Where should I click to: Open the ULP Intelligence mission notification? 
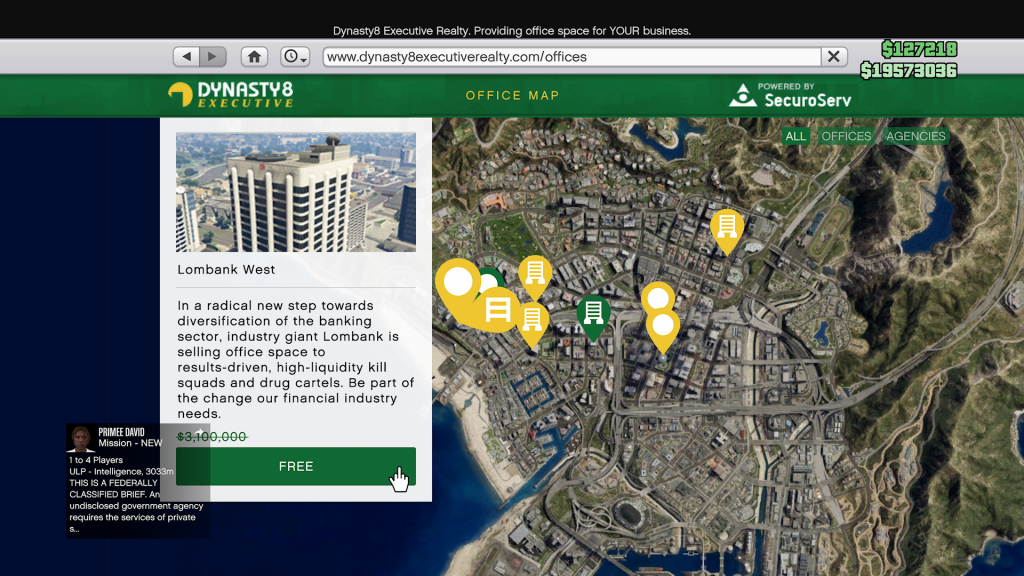(x=137, y=480)
